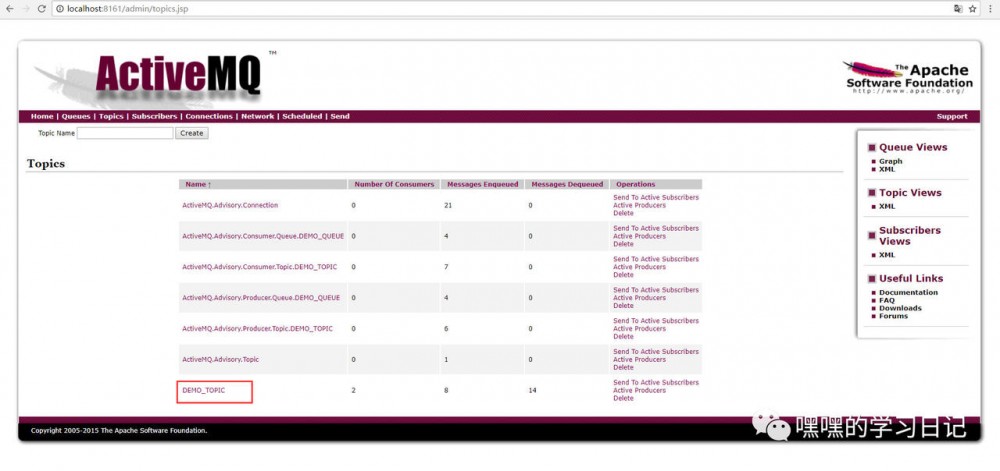1000x471 pixels.
Task: Click Send To Active Subscribers for ActiveMQ.Advisory.Producer.Topic.DEMO_TOPIC
Action: 656,321
